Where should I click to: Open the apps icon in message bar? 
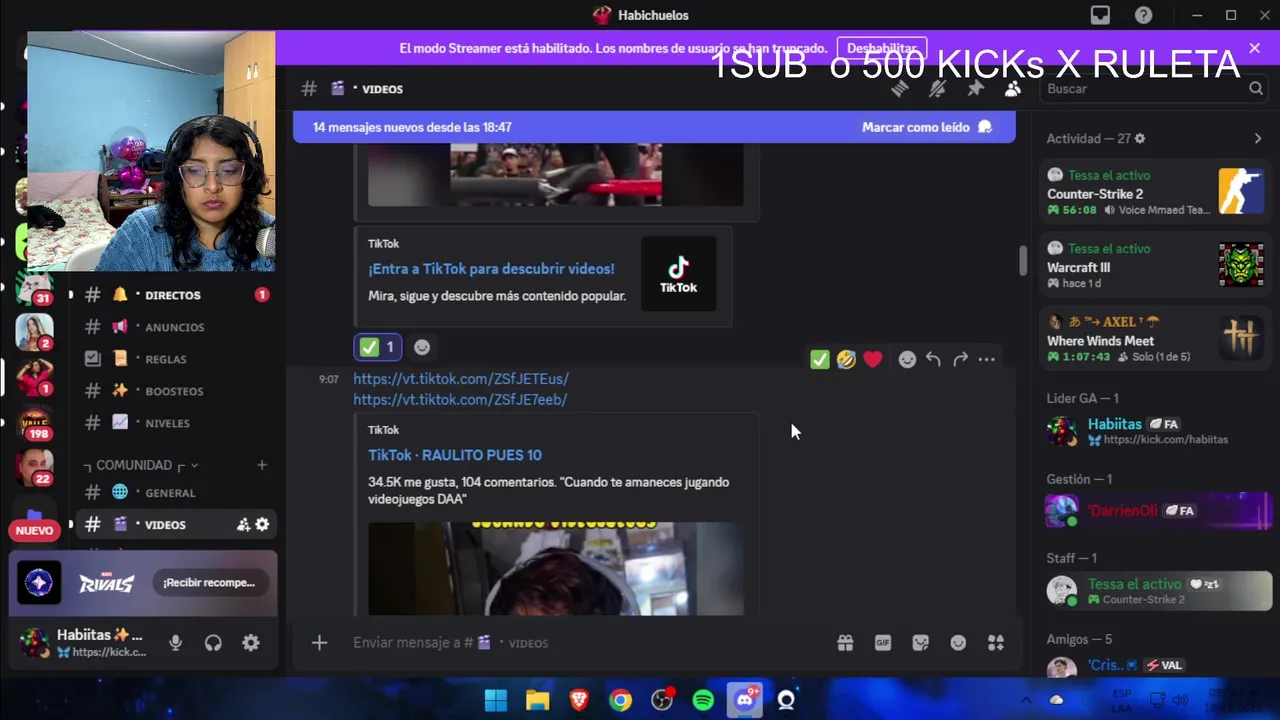pos(996,643)
